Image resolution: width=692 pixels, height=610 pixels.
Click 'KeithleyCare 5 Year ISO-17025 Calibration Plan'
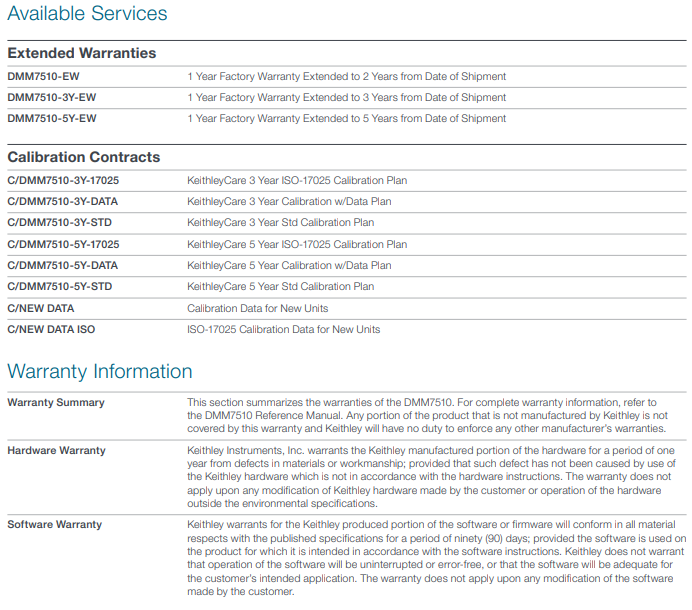coord(297,245)
